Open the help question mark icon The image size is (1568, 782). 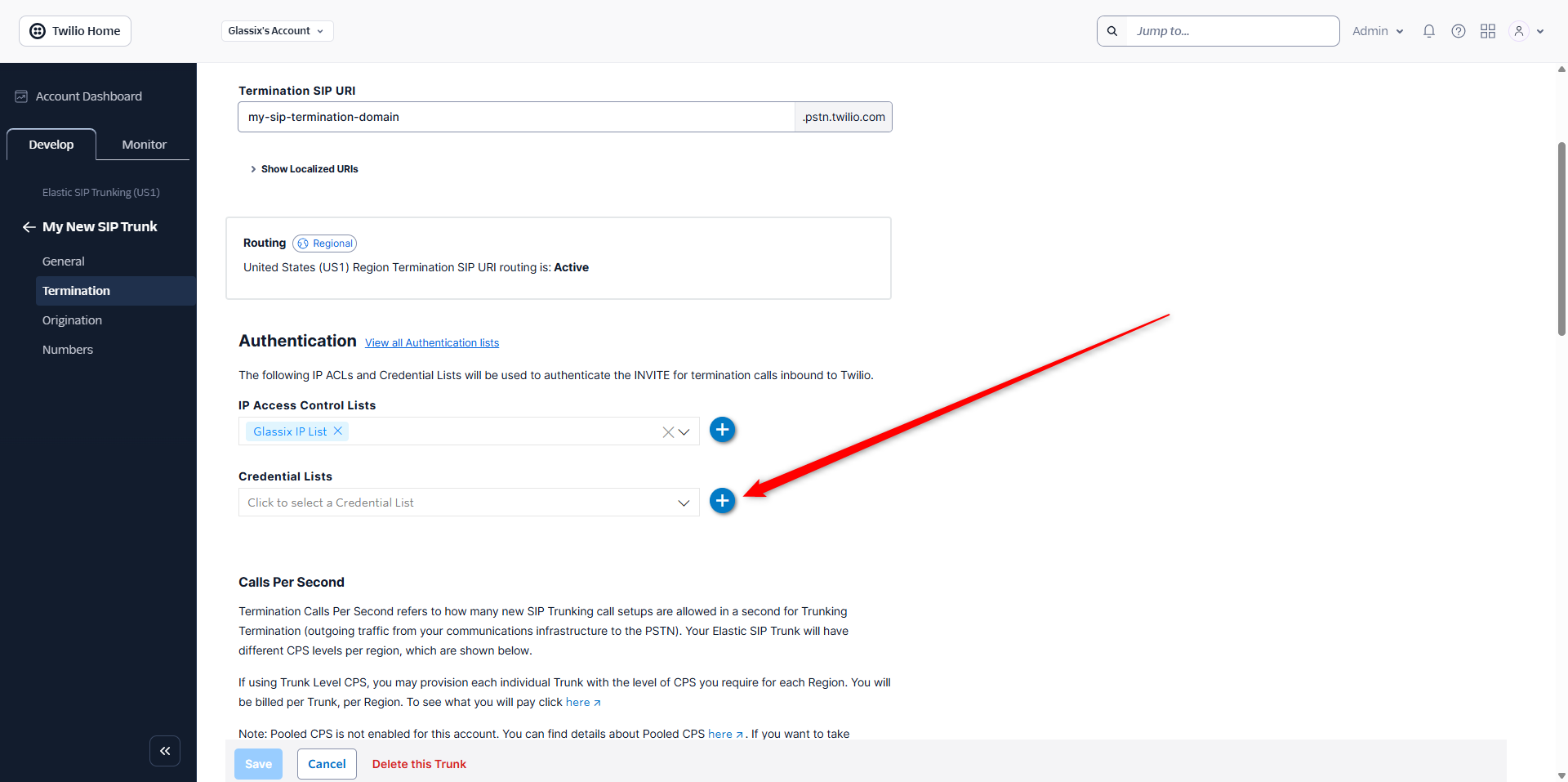1459,31
